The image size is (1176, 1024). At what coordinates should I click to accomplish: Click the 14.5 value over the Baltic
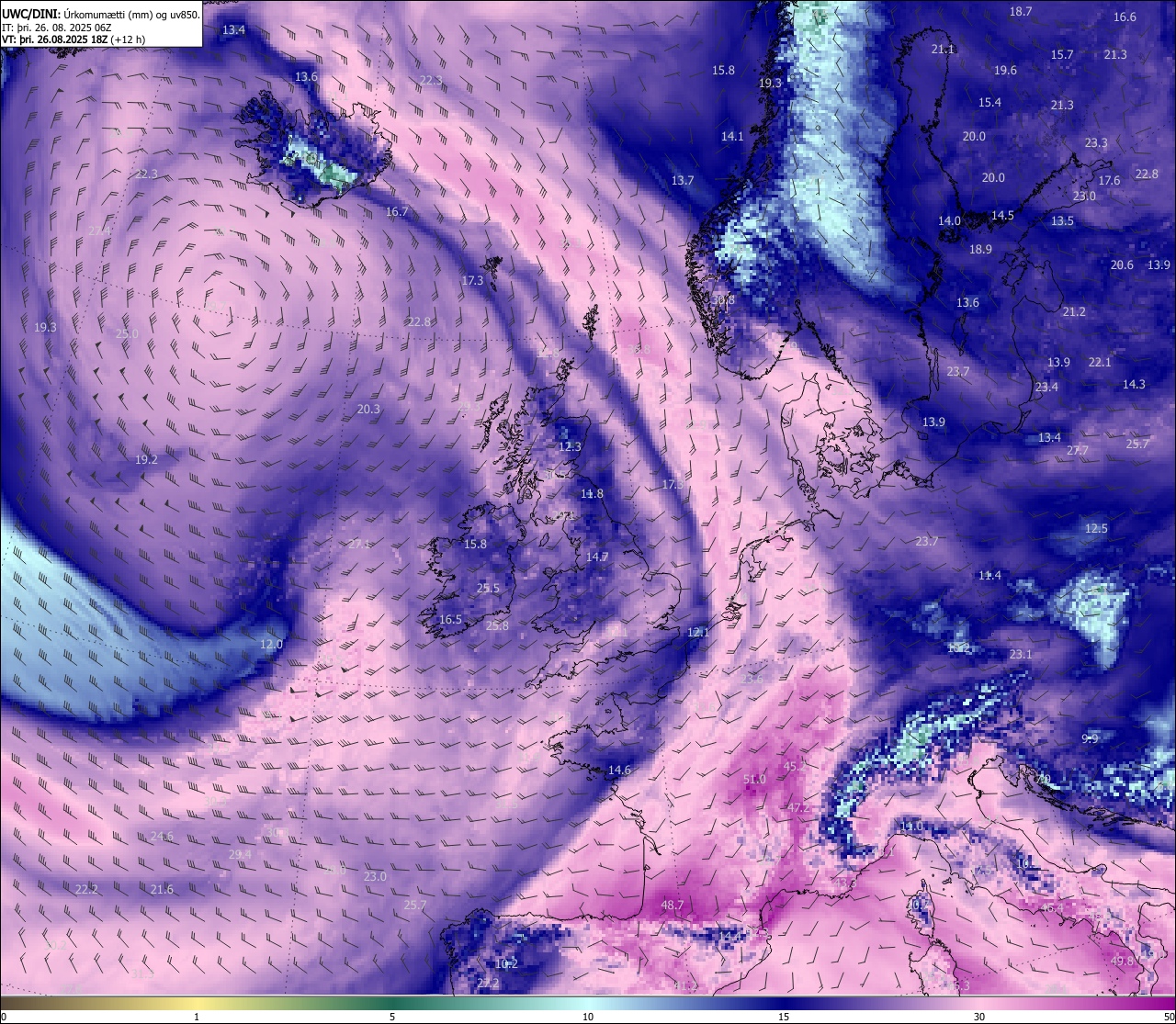coord(1002,216)
